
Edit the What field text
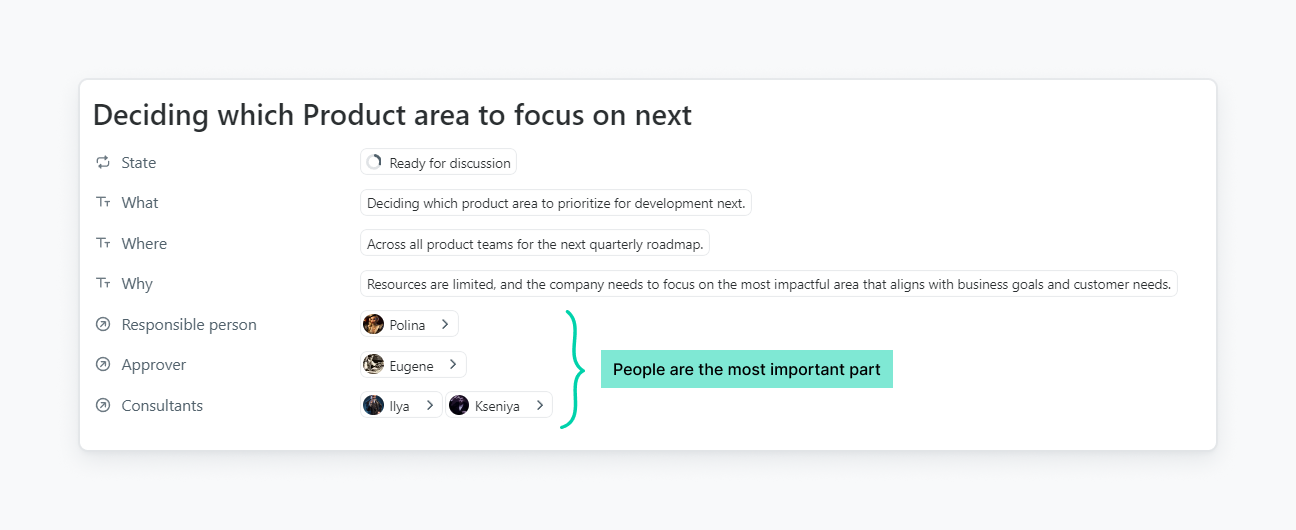tap(555, 203)
